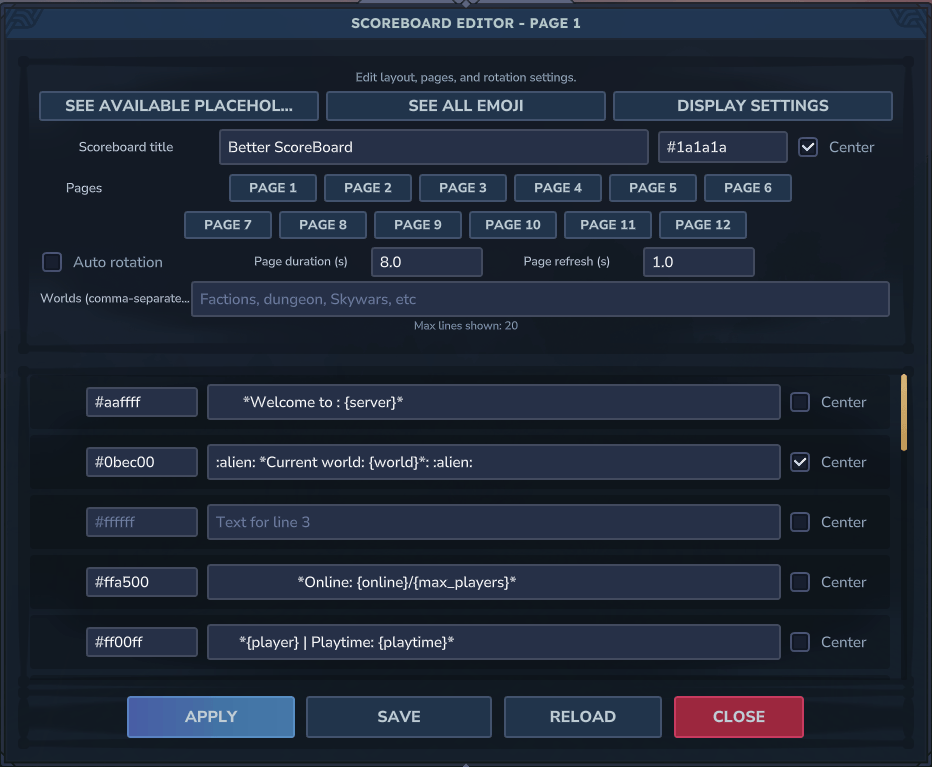932x767 pixels.
Task: Save the scoreboard configuration
Action: 398,717
